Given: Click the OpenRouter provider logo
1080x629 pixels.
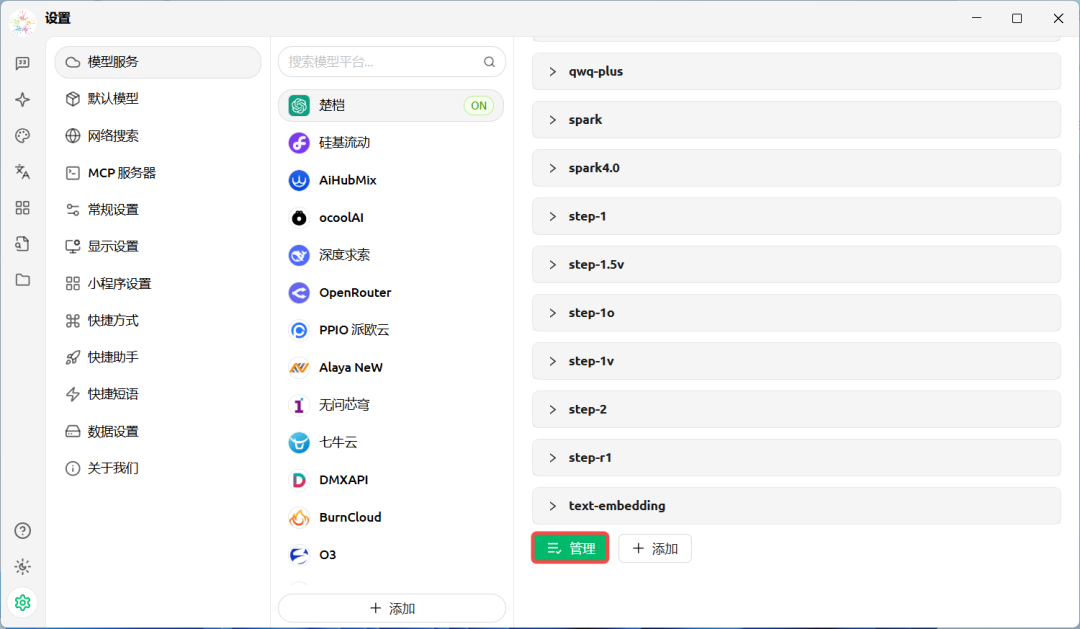Looking at the screenshot, I should point(299,293).
